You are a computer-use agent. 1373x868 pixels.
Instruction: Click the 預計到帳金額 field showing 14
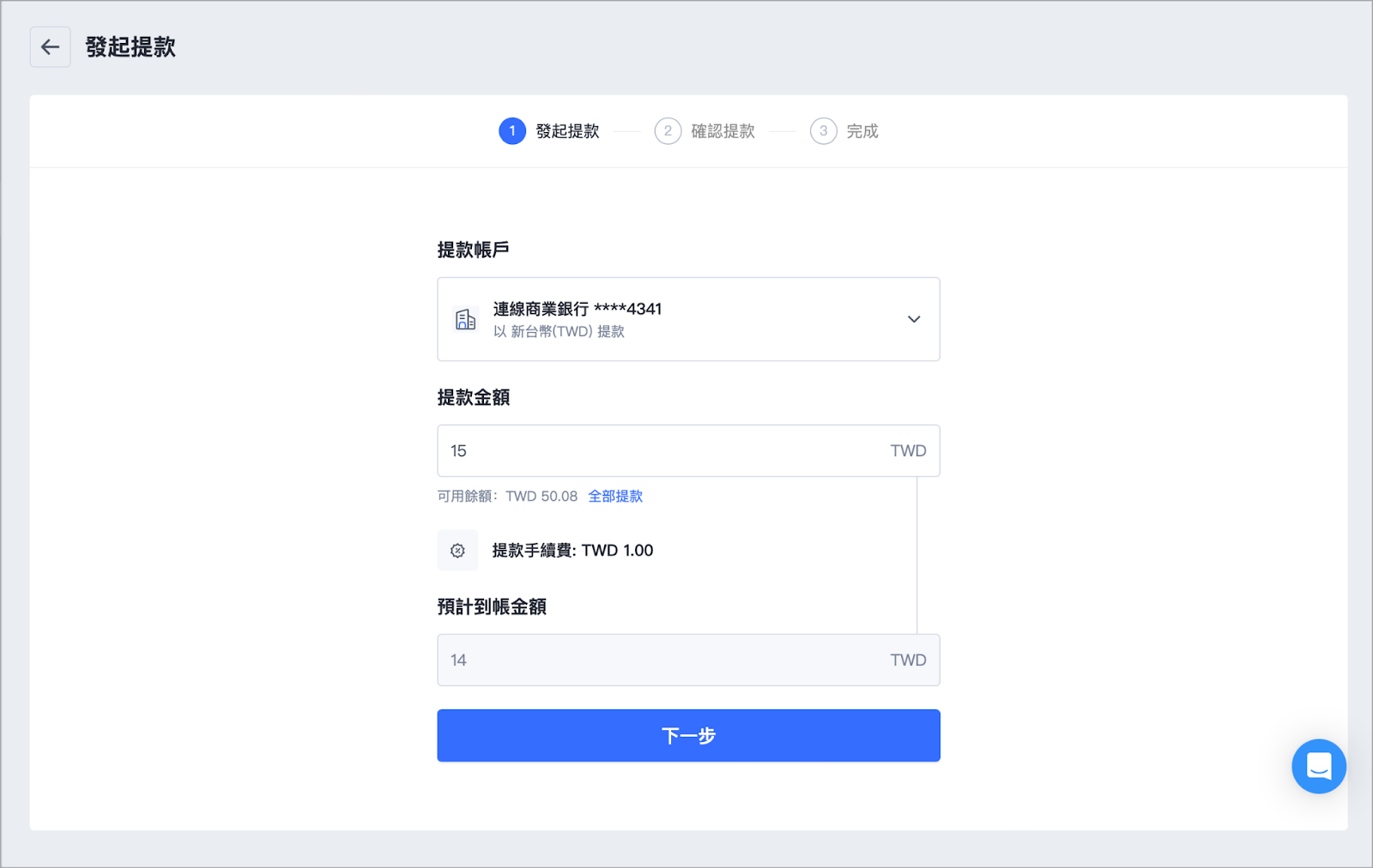[688, 660]
